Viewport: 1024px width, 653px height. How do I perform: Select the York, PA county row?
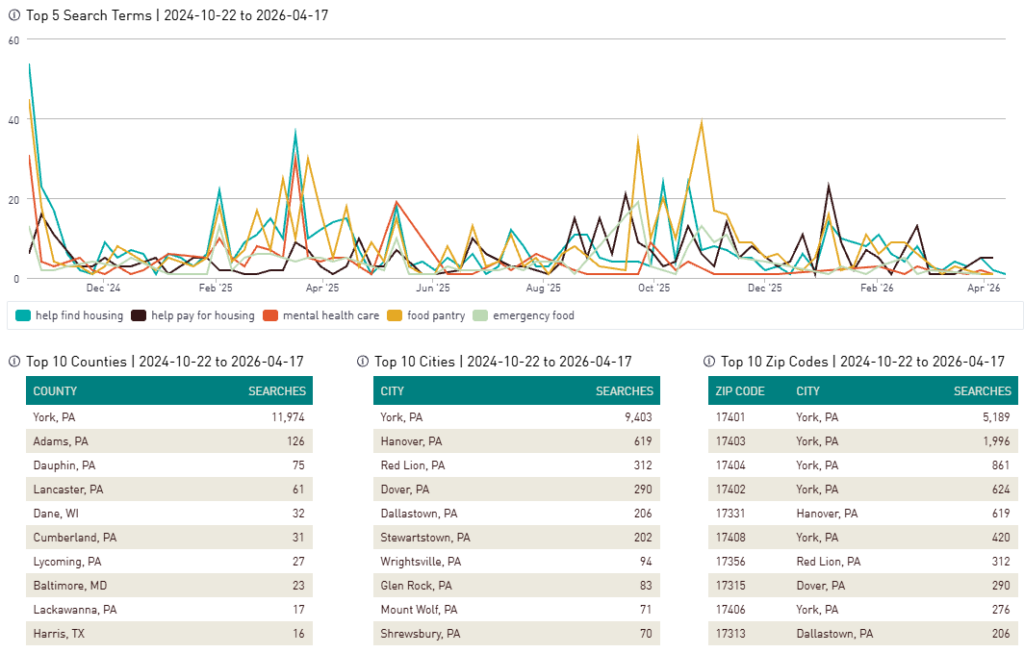click(168, 417)
